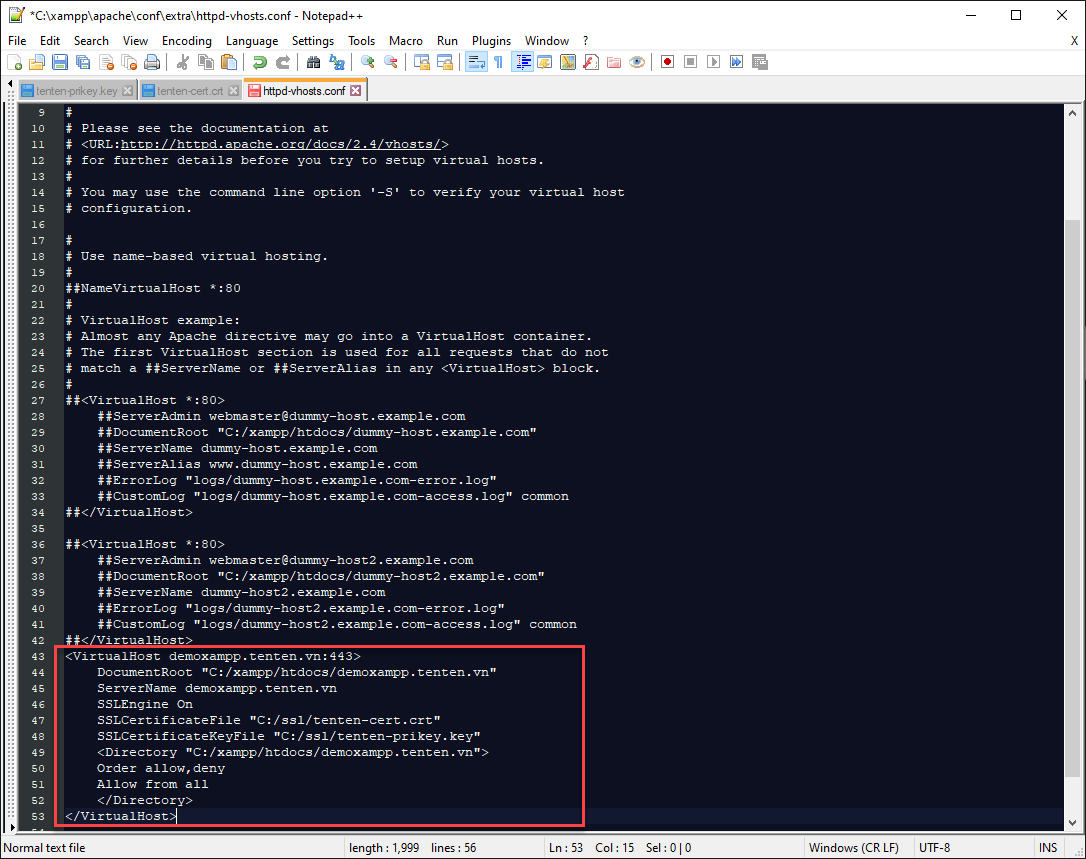This screenshot has height=859, width=1086.
Task: Click the Redo toolbar icon
Action: [283, 62]
